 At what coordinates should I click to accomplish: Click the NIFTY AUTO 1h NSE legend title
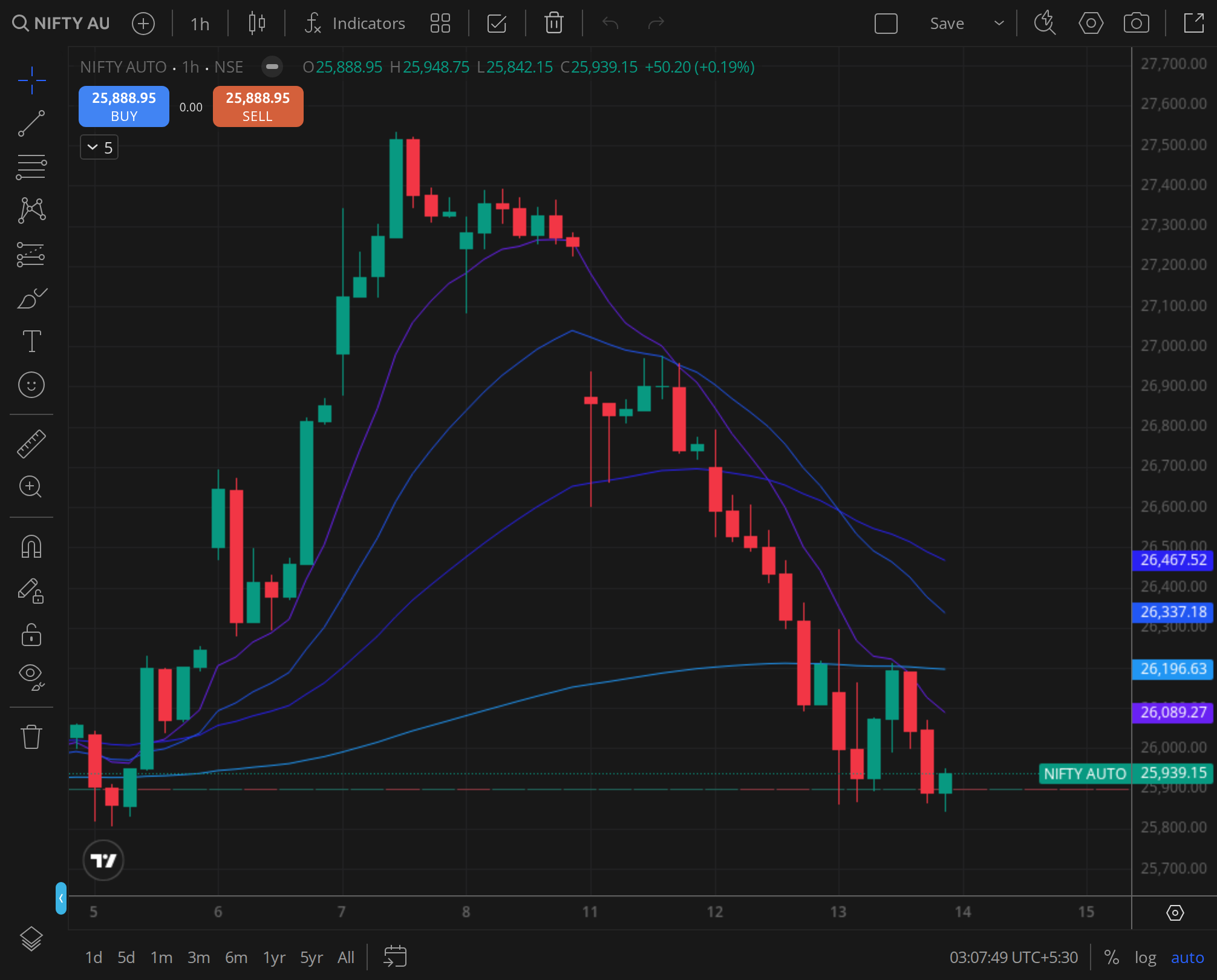tap(162, 67)
